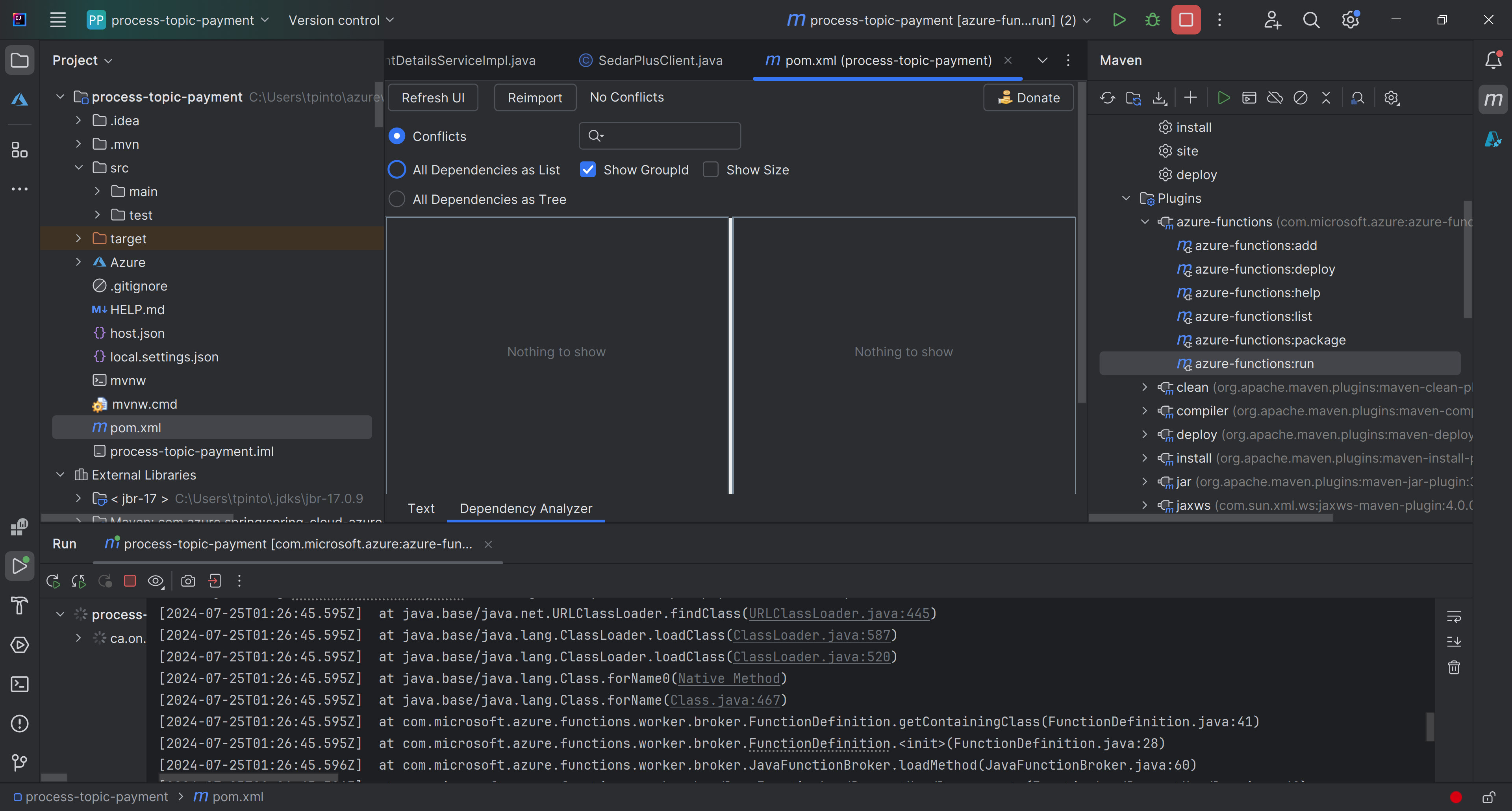Open the Structure tool window icon
The height and width of the screenshot is (811, 1512).
pos(19,150)
